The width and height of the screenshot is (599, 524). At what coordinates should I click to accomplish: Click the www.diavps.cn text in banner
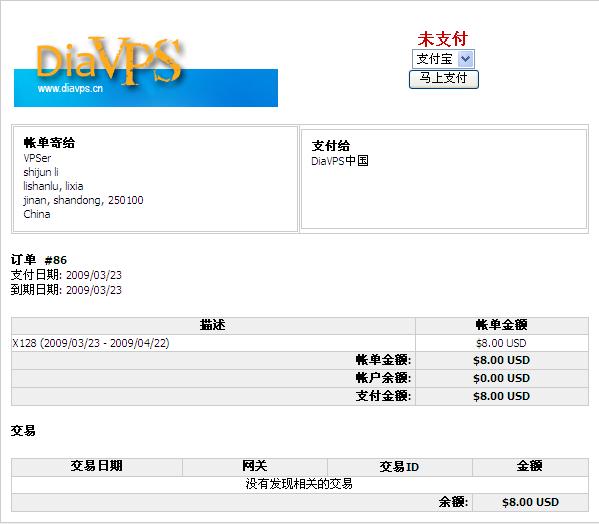[70, 89]
